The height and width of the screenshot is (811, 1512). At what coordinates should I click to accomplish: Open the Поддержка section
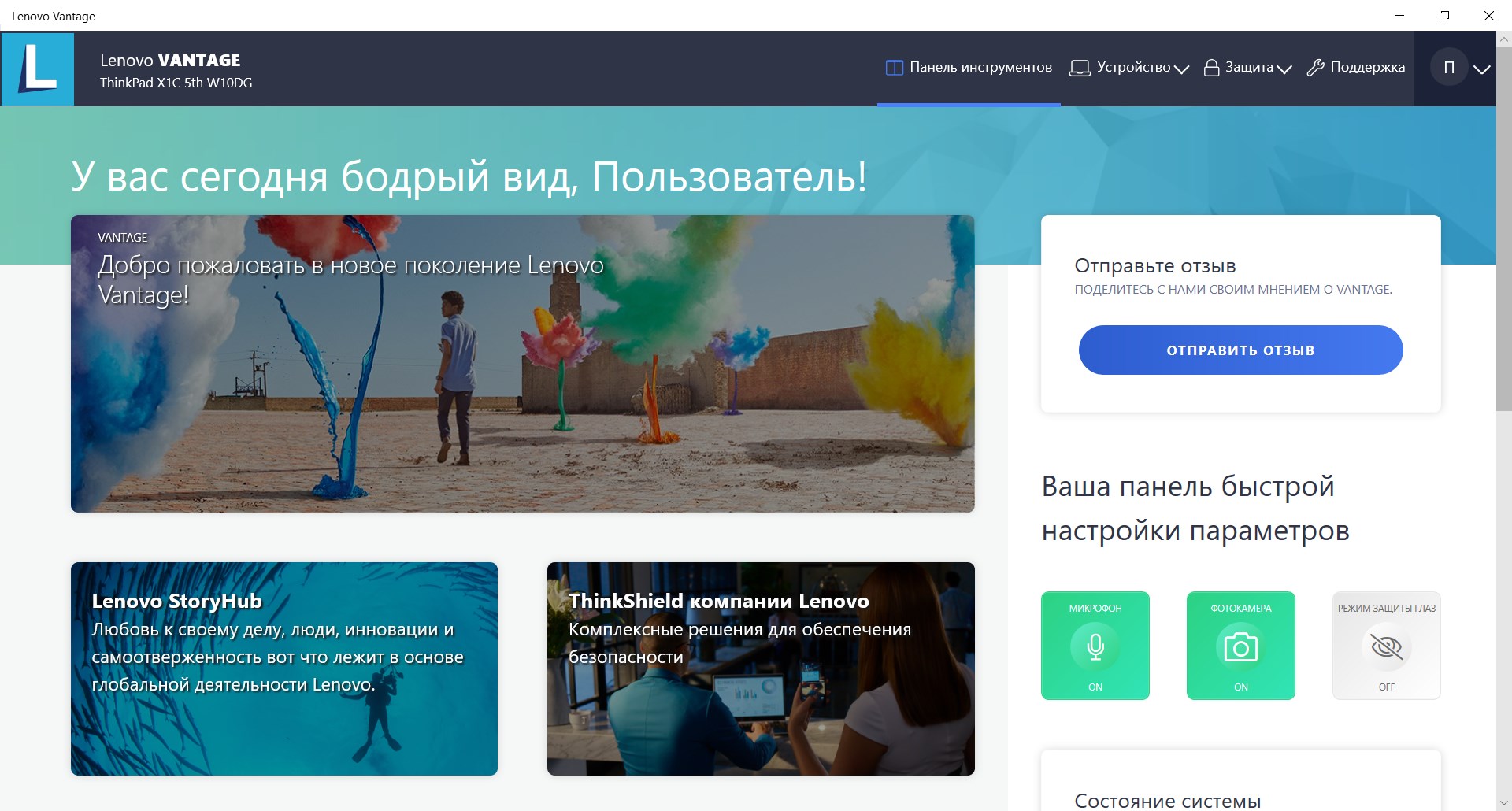[x=1355, y=68]
